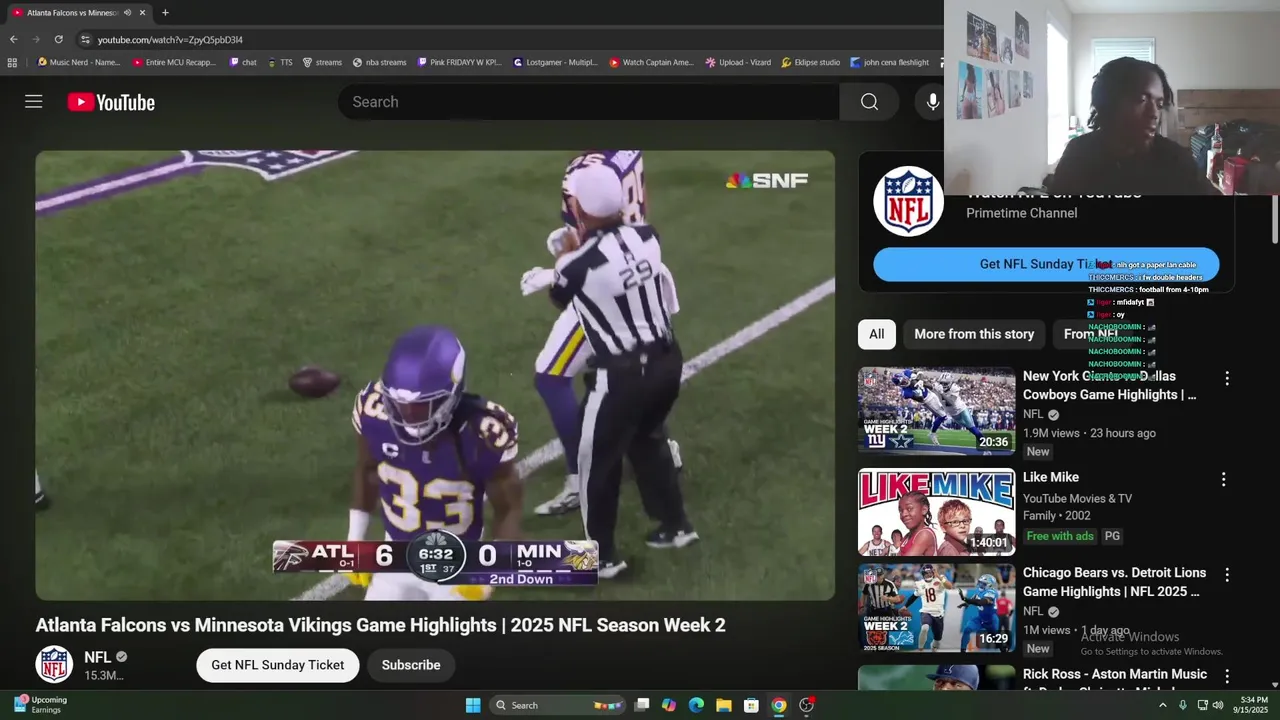
Task: Open the Upload - Vizard bookmark
Action: [x=738, y=62]
